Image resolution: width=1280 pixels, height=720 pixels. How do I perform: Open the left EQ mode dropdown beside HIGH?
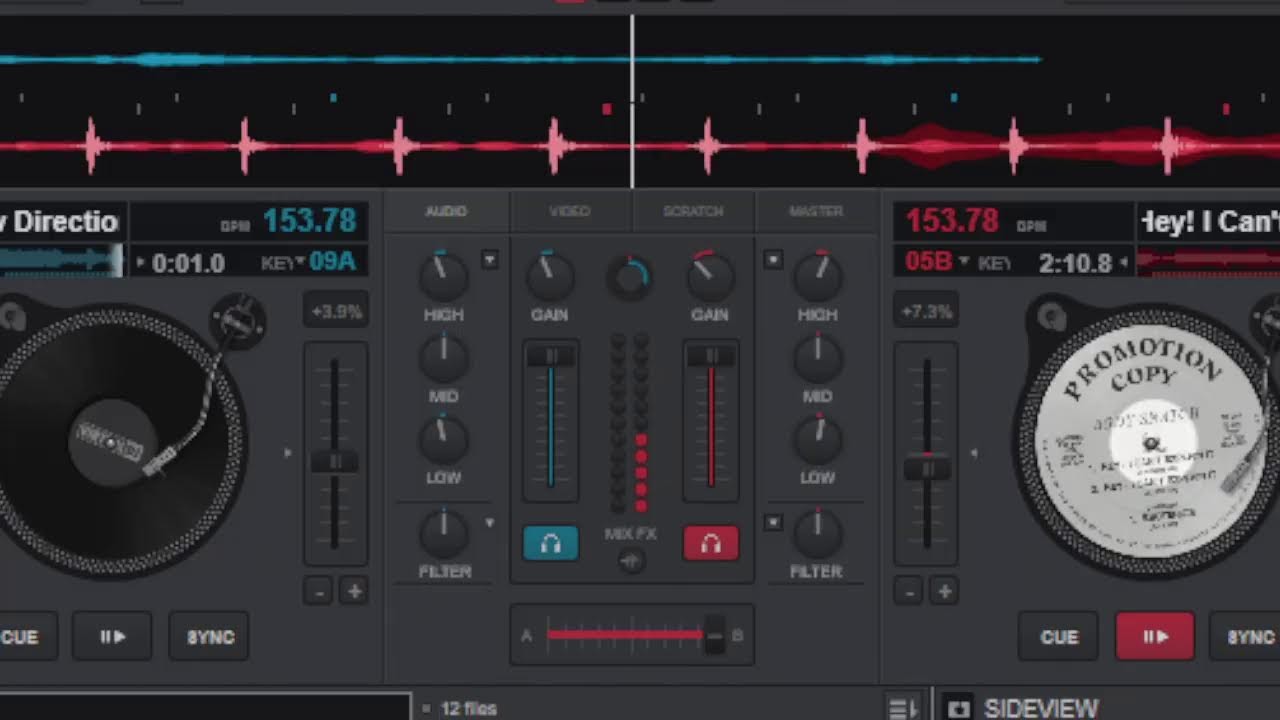(490, 260)
